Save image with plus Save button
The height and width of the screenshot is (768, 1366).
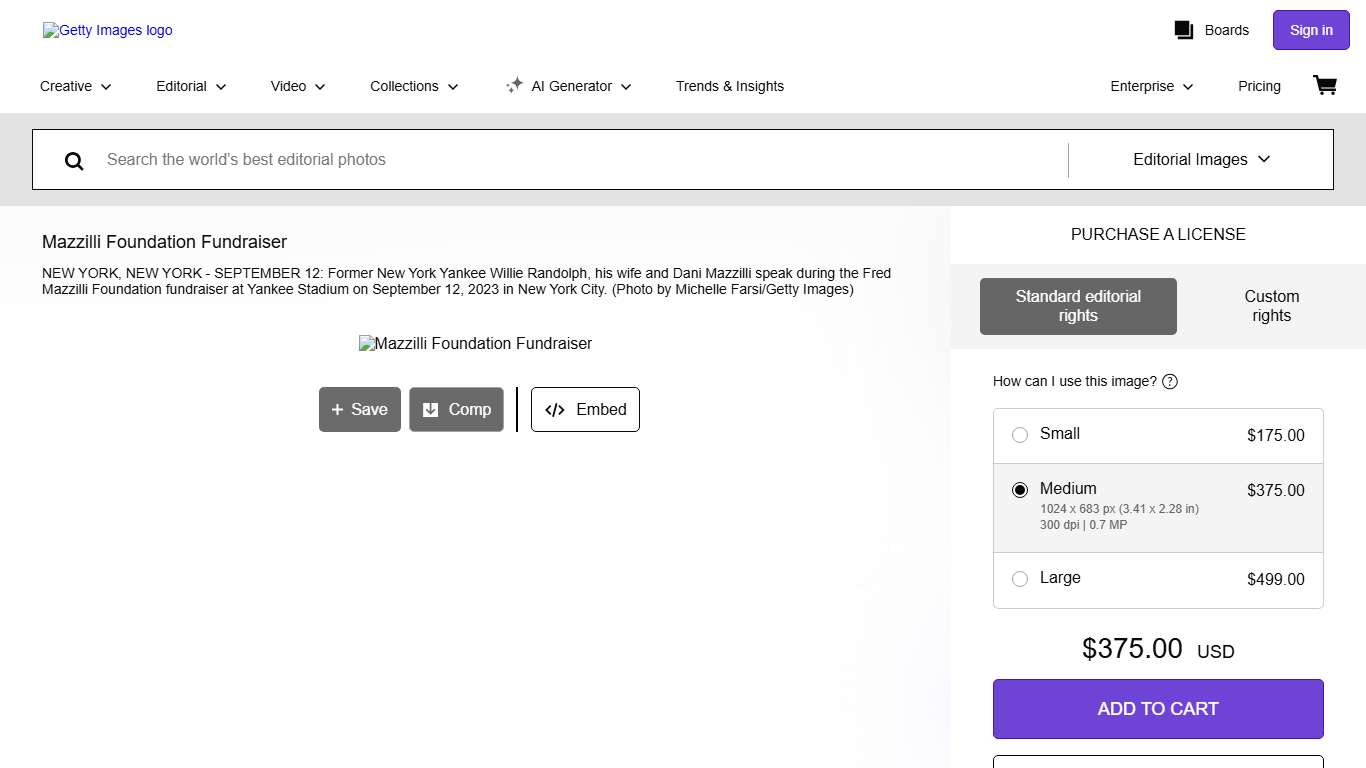pyautogui.click(x=359, y=409)
